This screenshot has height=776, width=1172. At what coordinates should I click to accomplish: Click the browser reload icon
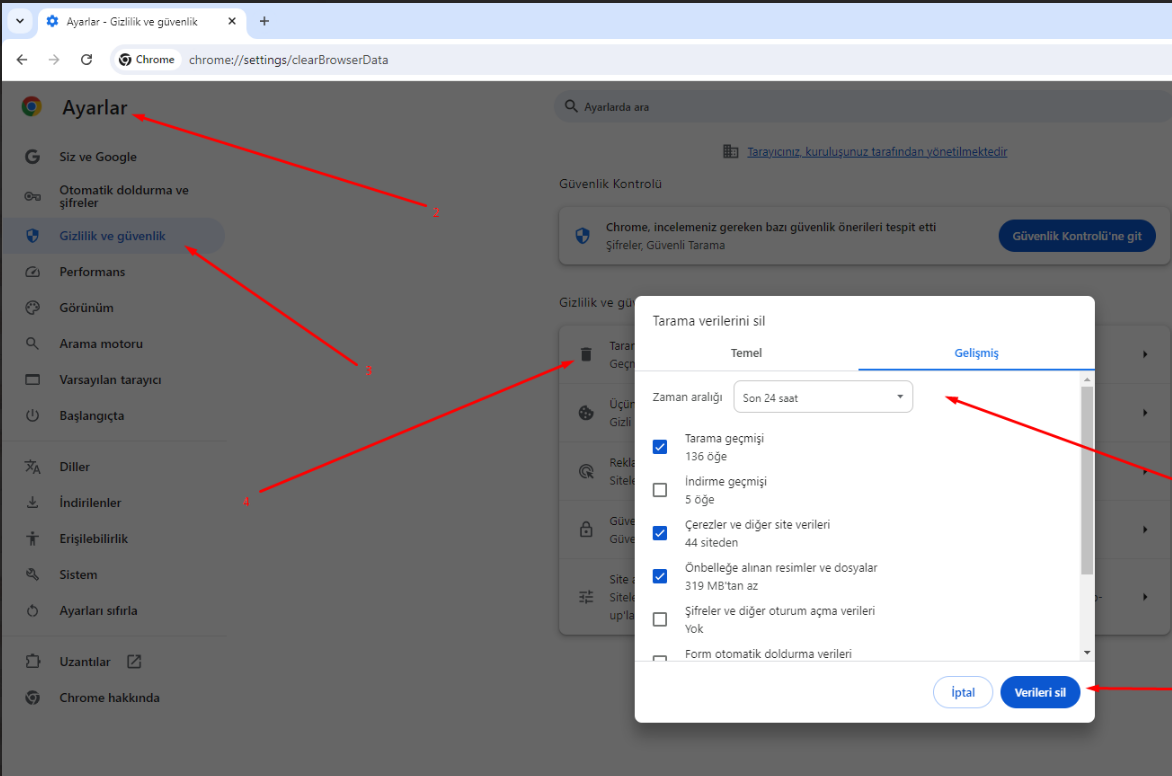point(87,60)
